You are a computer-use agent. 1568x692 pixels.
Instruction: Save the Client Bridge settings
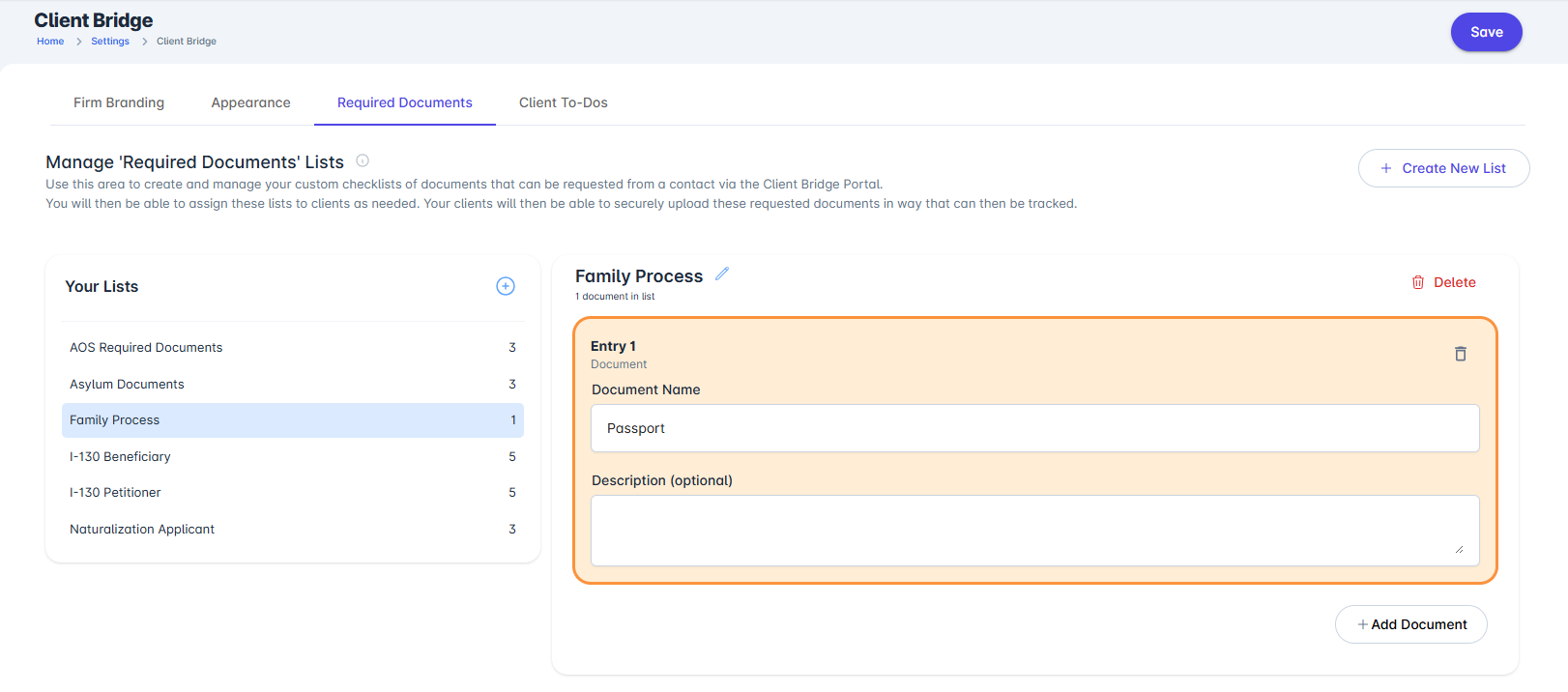(x=1486, y=32)
